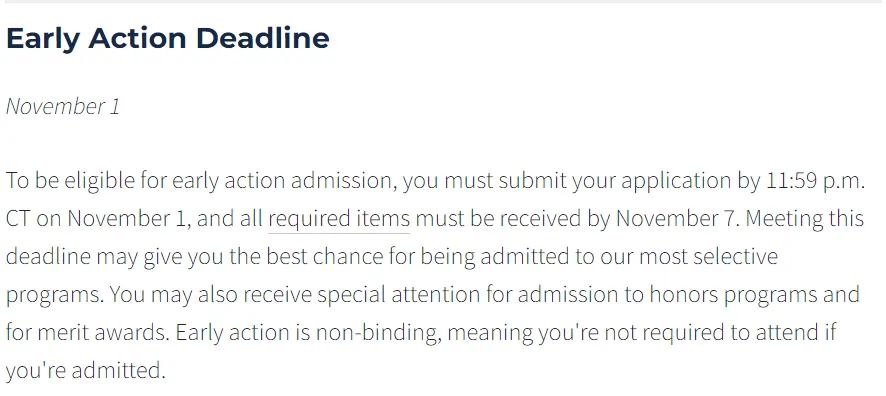
Task: Select the word "non-binding" in the paragraph
Action: (x=378, y=333)
